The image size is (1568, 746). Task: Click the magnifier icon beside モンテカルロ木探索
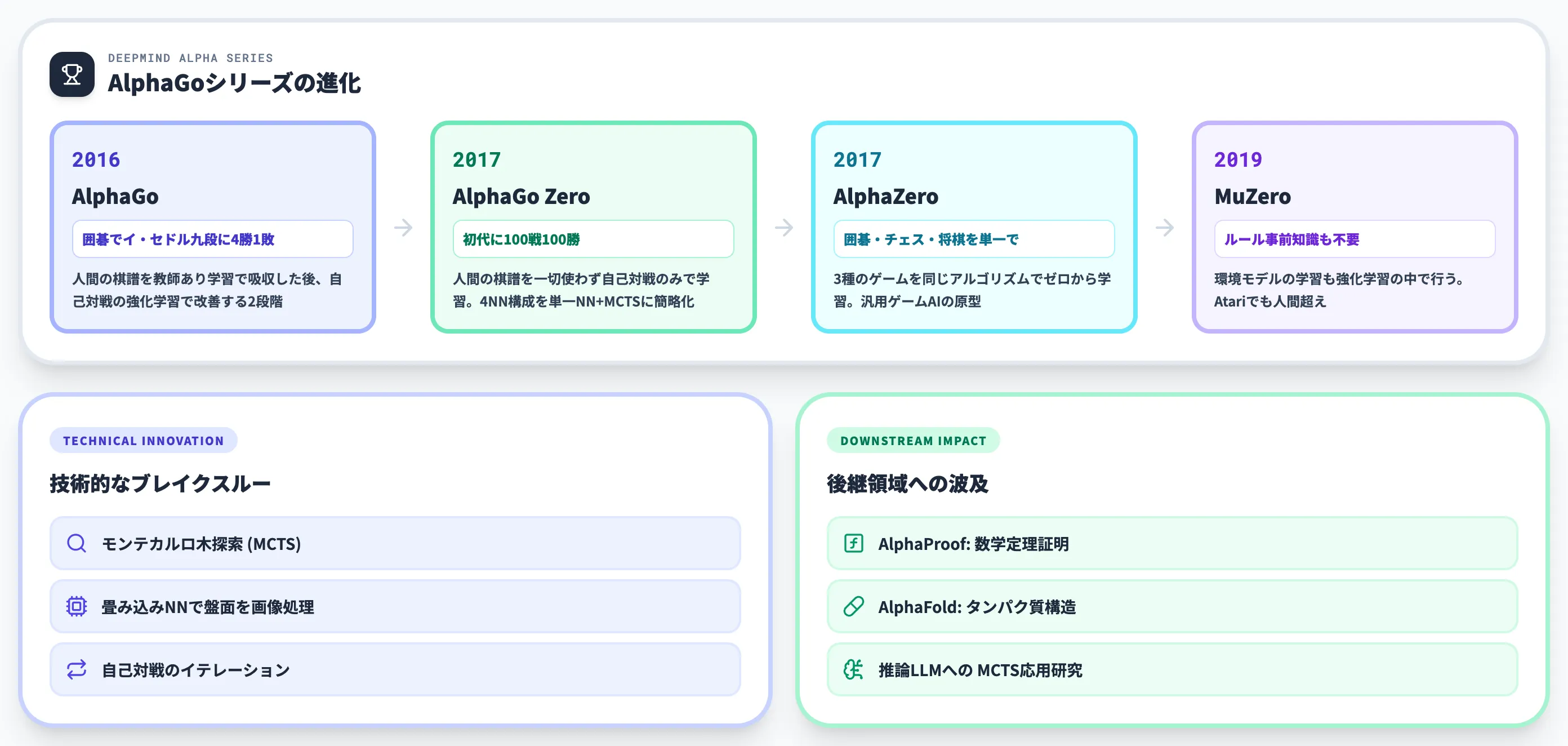pos(76,543)
